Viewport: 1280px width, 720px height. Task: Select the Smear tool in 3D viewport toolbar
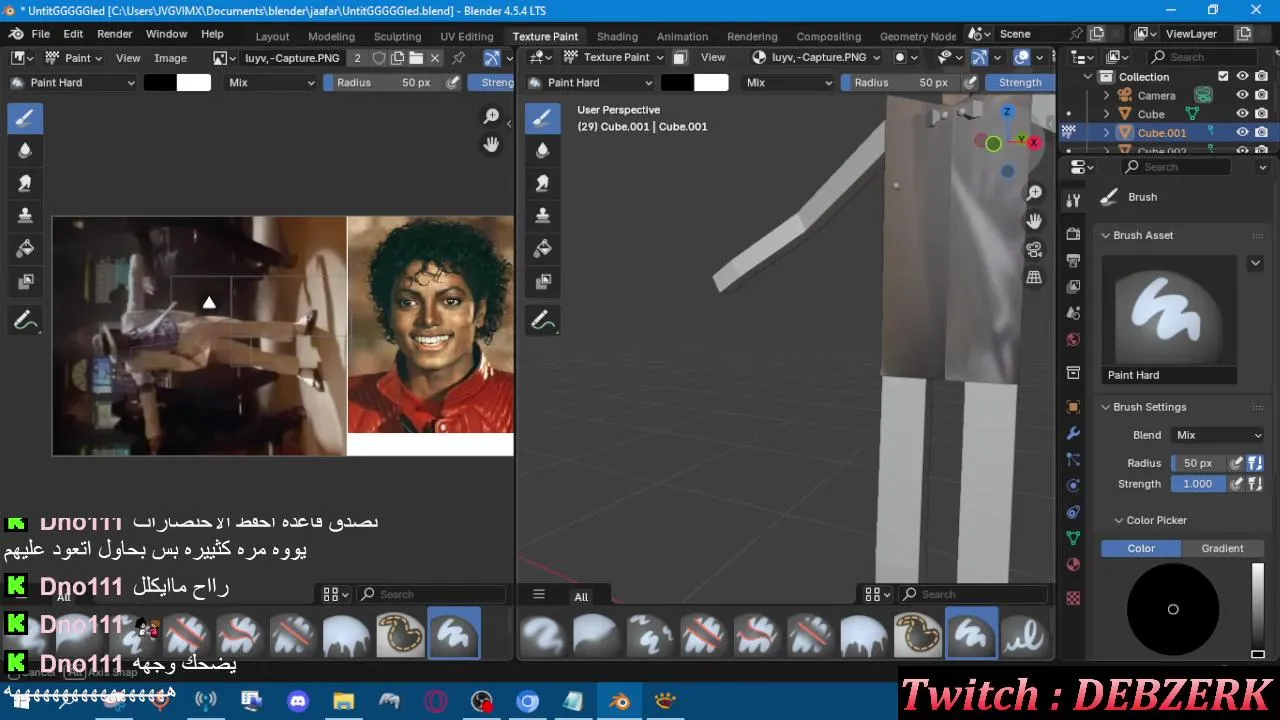(x=542, y=184)
